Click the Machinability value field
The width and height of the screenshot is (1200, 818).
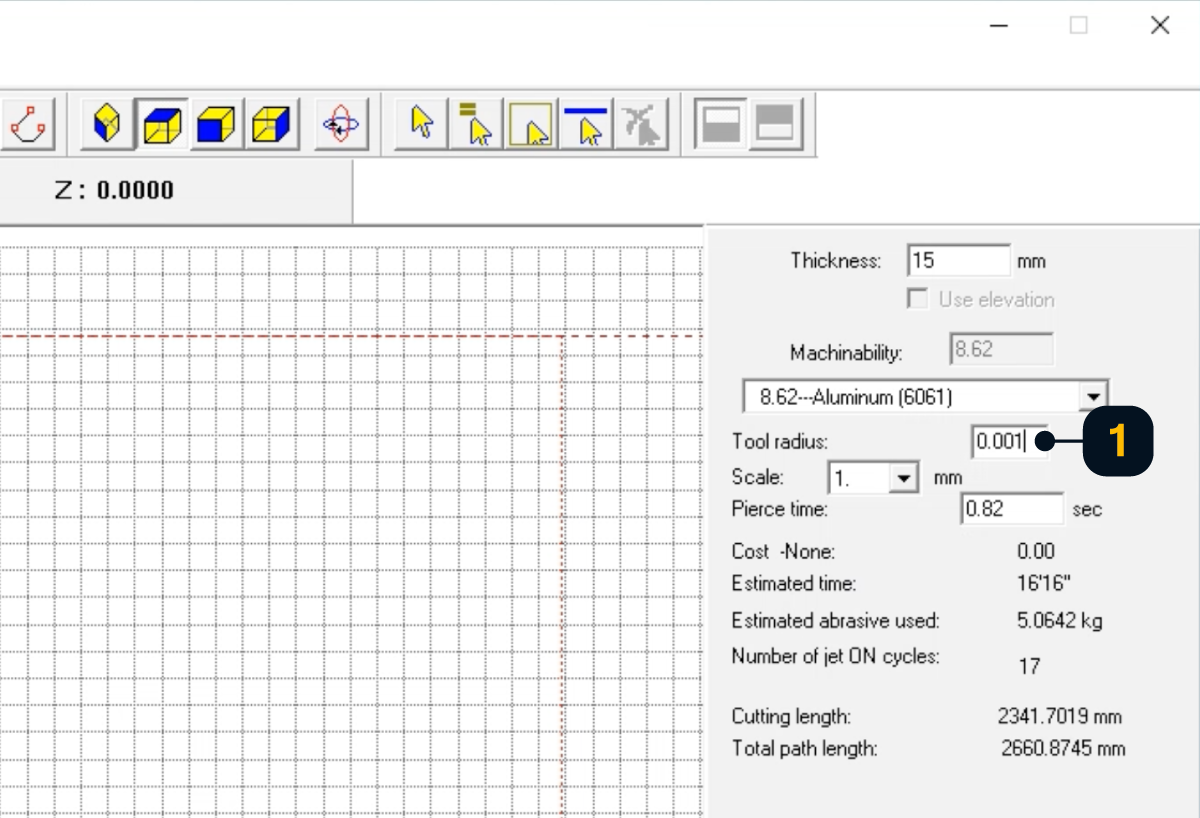(x=1000, y=348)
